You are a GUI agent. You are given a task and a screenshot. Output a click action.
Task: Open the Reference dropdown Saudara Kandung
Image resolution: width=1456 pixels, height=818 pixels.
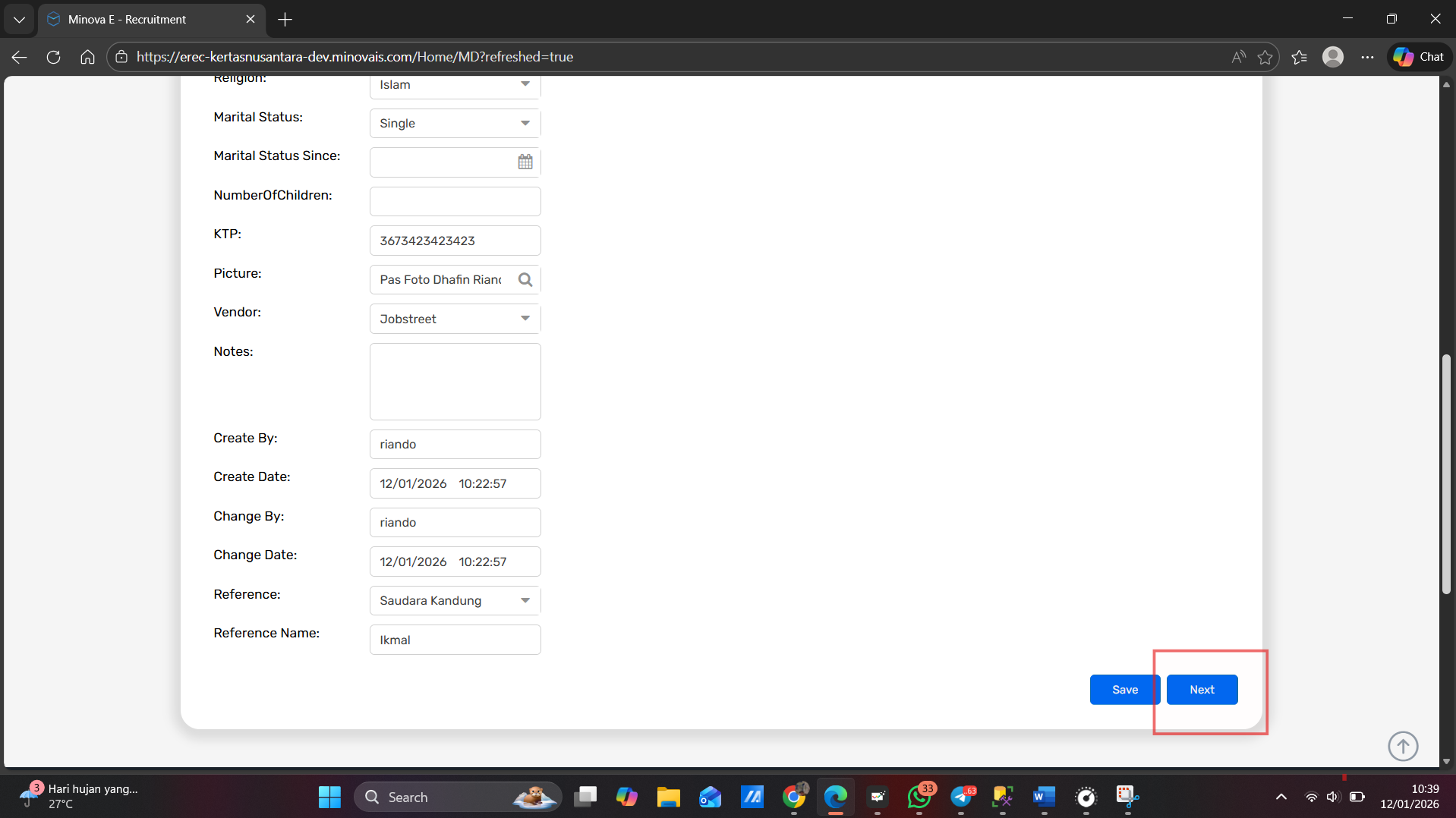(x=525, y=600)
